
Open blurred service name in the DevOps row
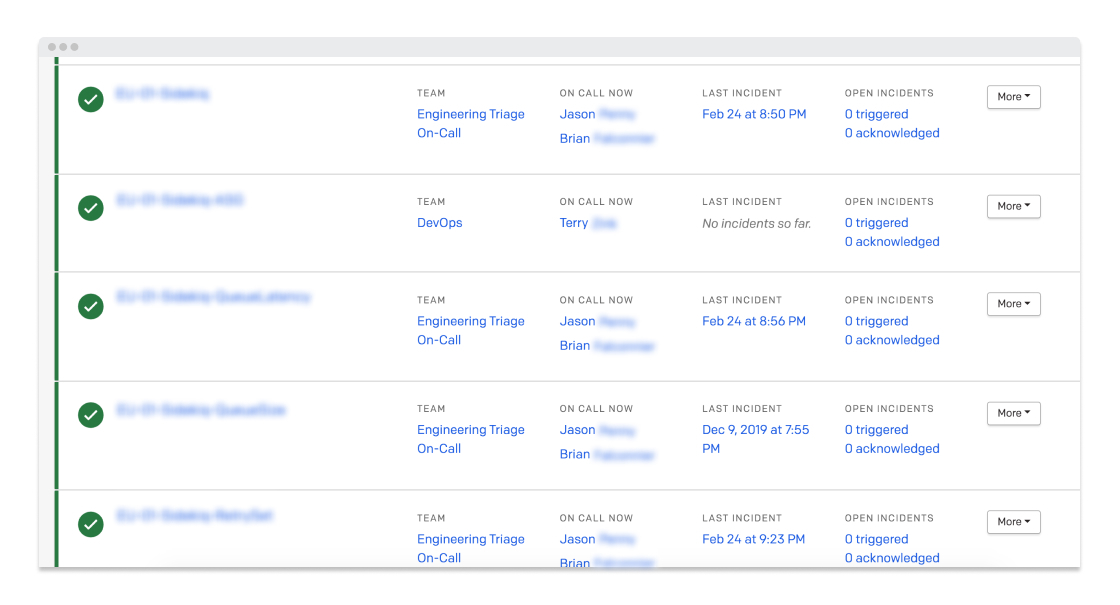[x=179, y=200]
